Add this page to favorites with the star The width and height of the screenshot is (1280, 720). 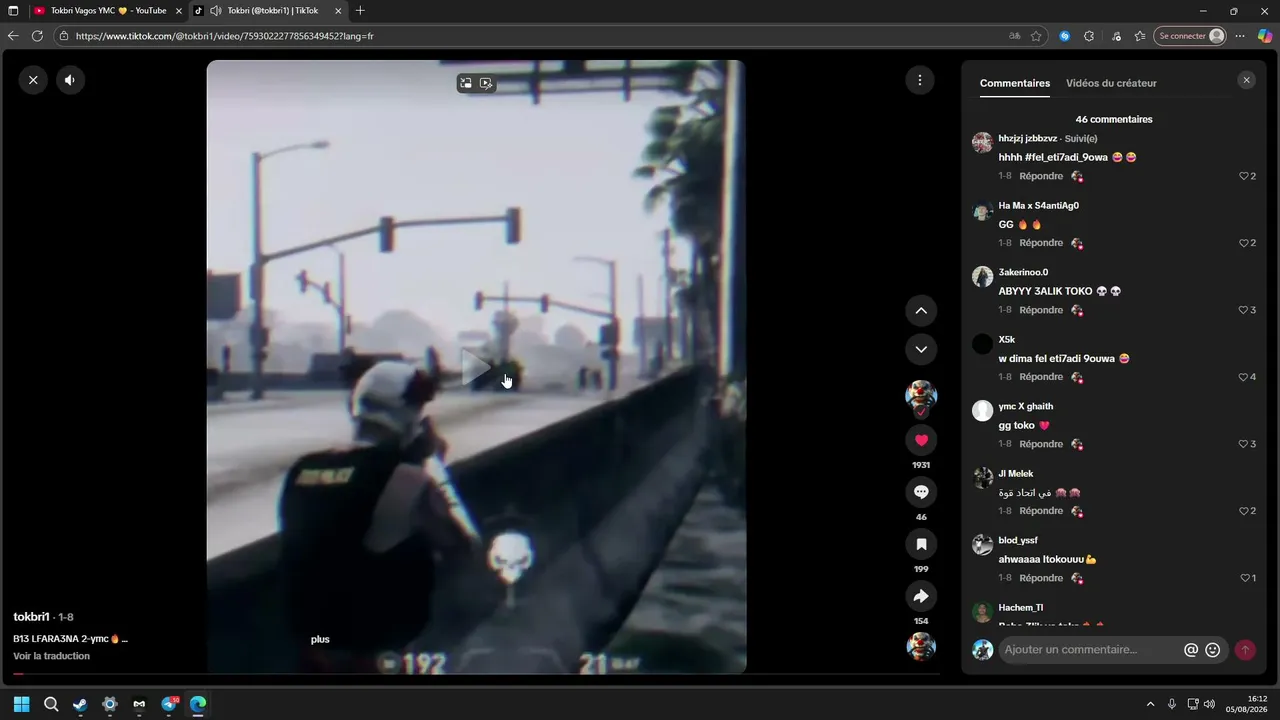click(1036, 36)
